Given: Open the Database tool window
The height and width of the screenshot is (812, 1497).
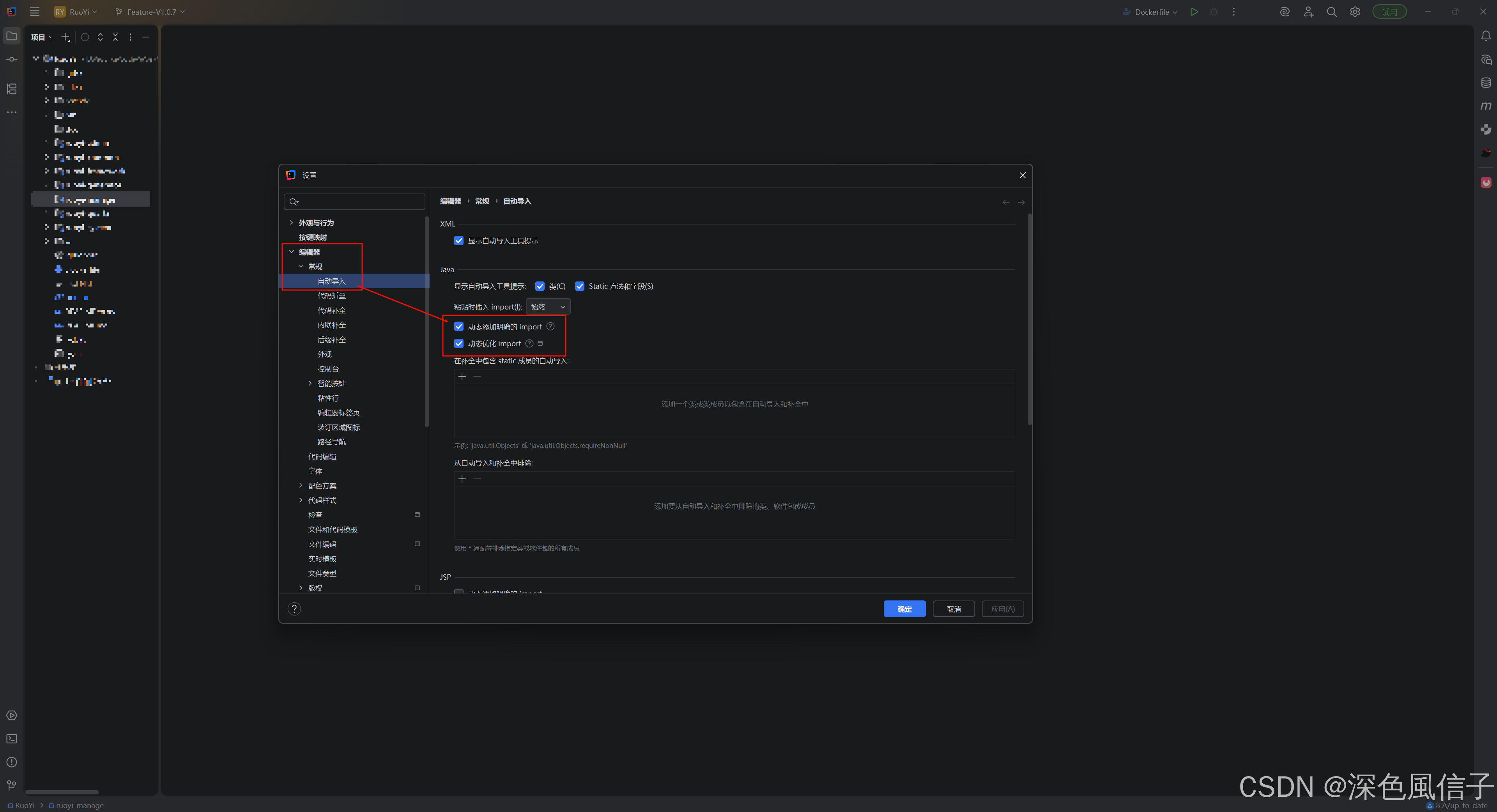Looking at the screenshot, I should click(x=1485, y=83).
